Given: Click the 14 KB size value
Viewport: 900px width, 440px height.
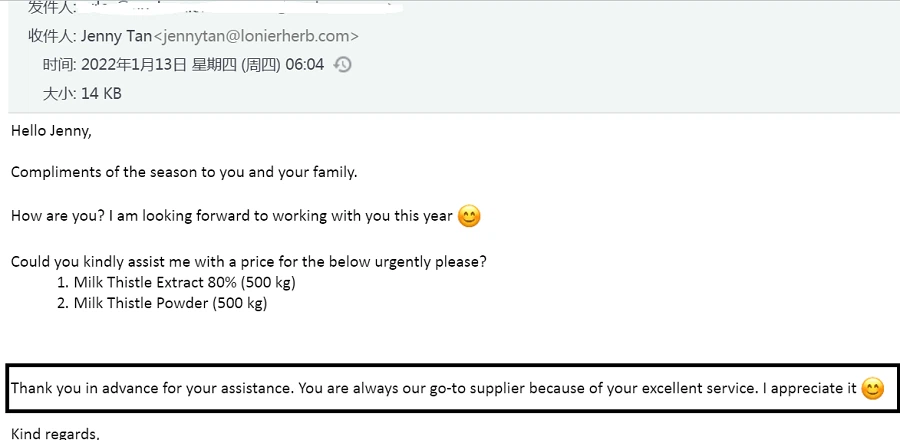Looking at the screenshot, I should coord(101,94).
